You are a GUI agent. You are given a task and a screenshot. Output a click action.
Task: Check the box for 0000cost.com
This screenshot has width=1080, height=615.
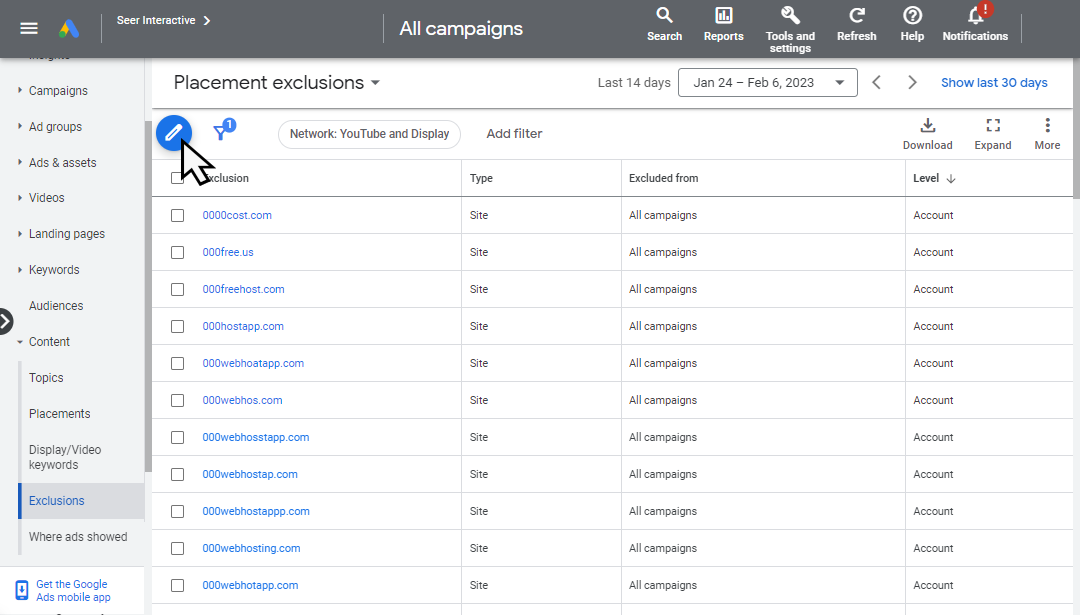[178, 215]
